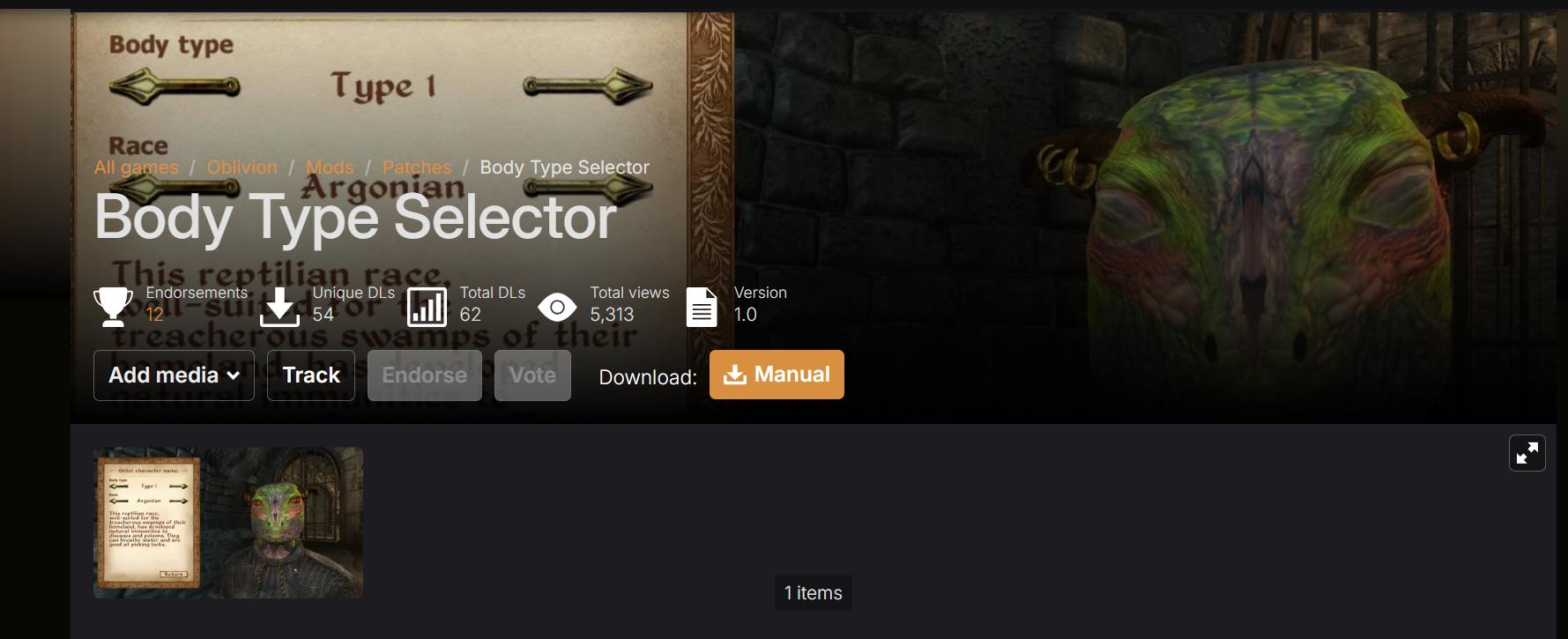Expand gallery with the fullscreen arrows icon

(1527, 453)
